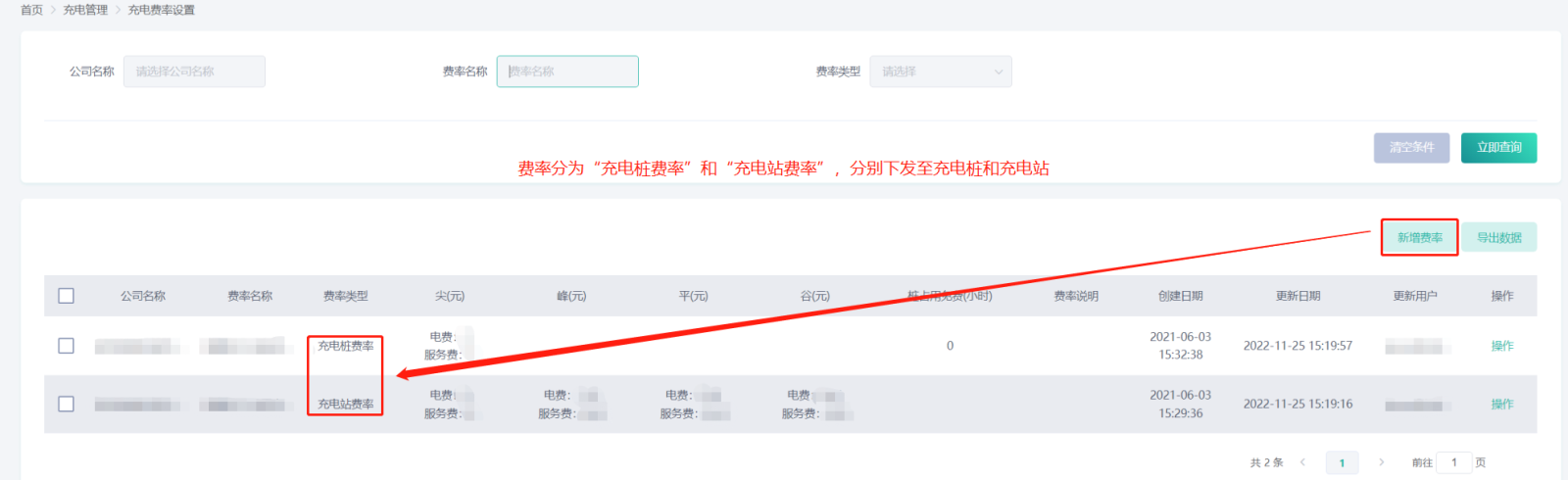Check the 充电桩费率 row checkbox
The image size is (1568, 480).
pyautogui.click(x=67, y=346)
